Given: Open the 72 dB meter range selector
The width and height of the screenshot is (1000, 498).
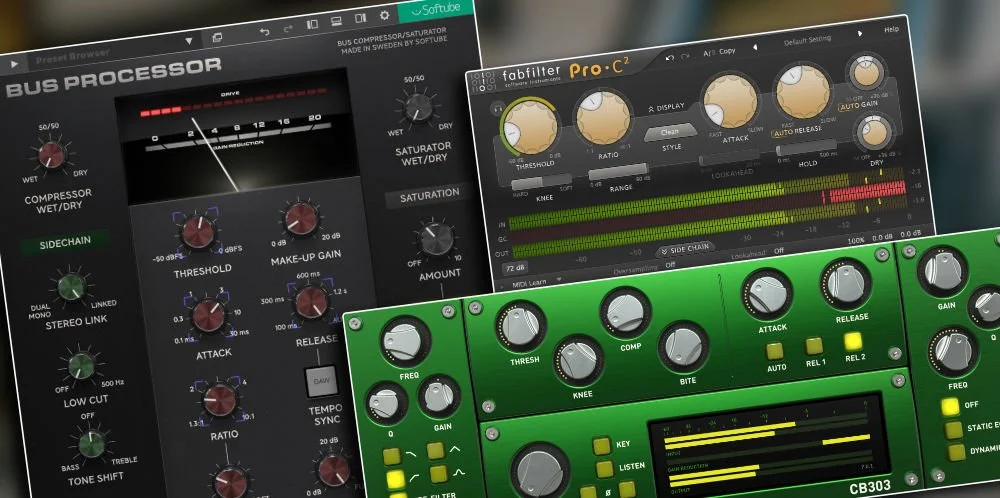Looking at the screenshot, I should coord(513,268).
